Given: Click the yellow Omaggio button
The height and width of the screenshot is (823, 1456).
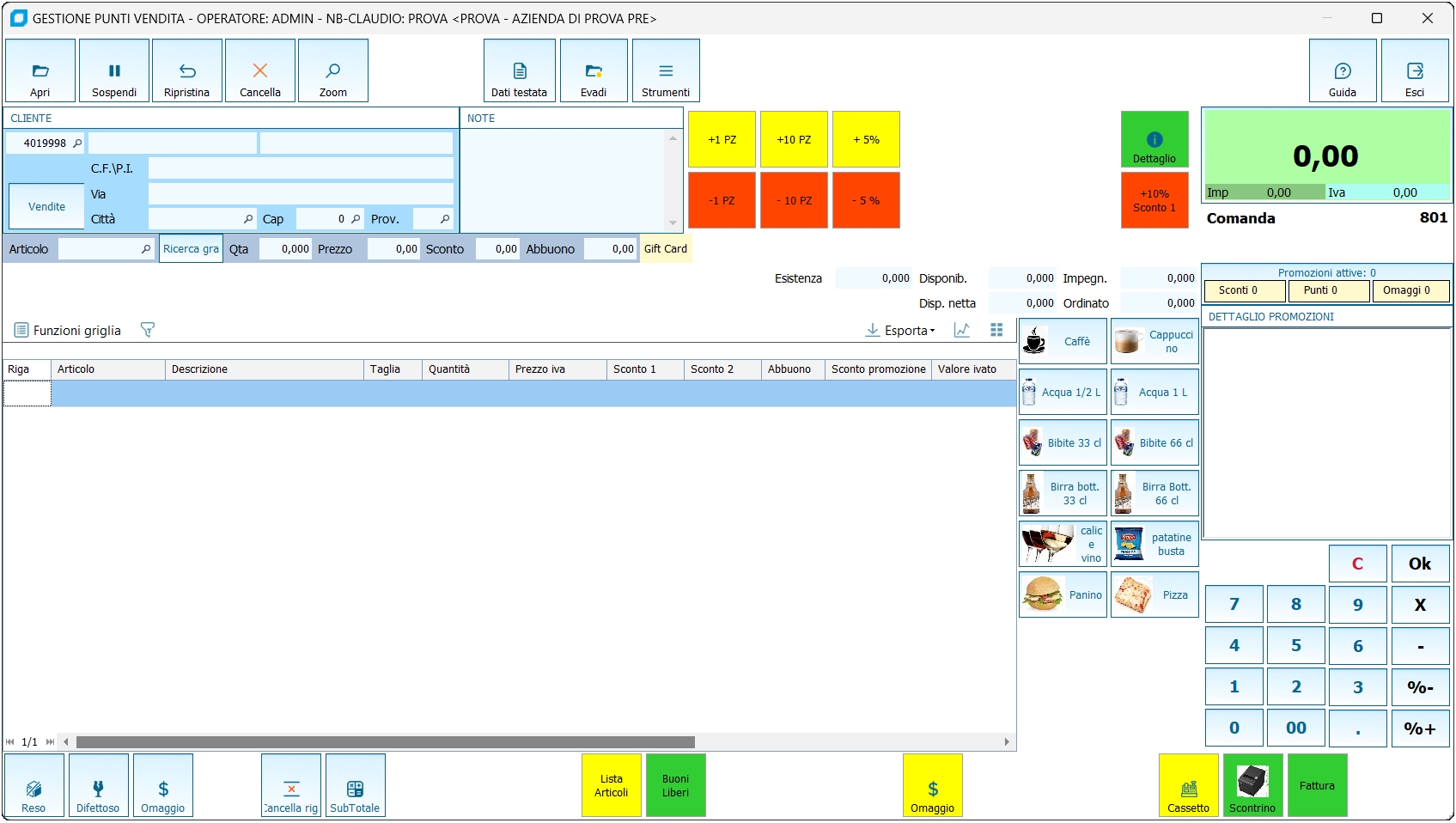Looking at the screenshot, I should click(933, 785).
